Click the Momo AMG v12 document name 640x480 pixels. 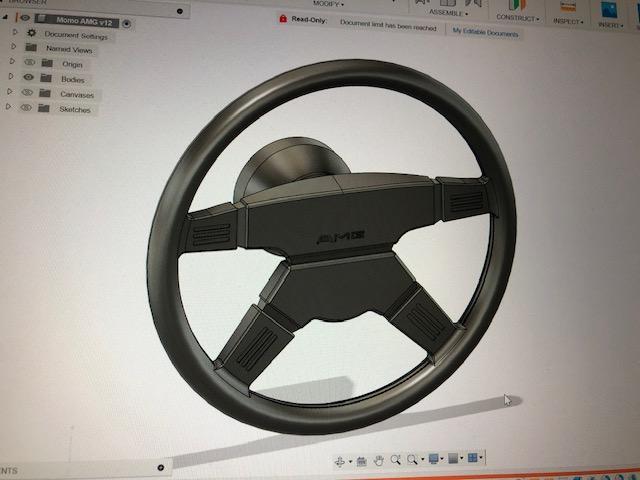84,21
